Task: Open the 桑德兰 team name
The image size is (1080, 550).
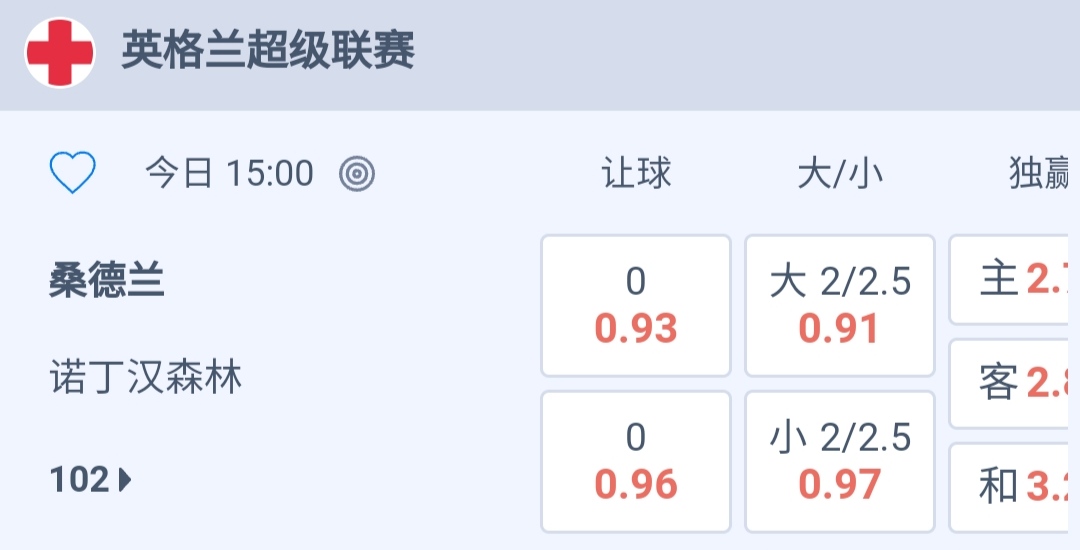Action: click(x=107, y=282)
